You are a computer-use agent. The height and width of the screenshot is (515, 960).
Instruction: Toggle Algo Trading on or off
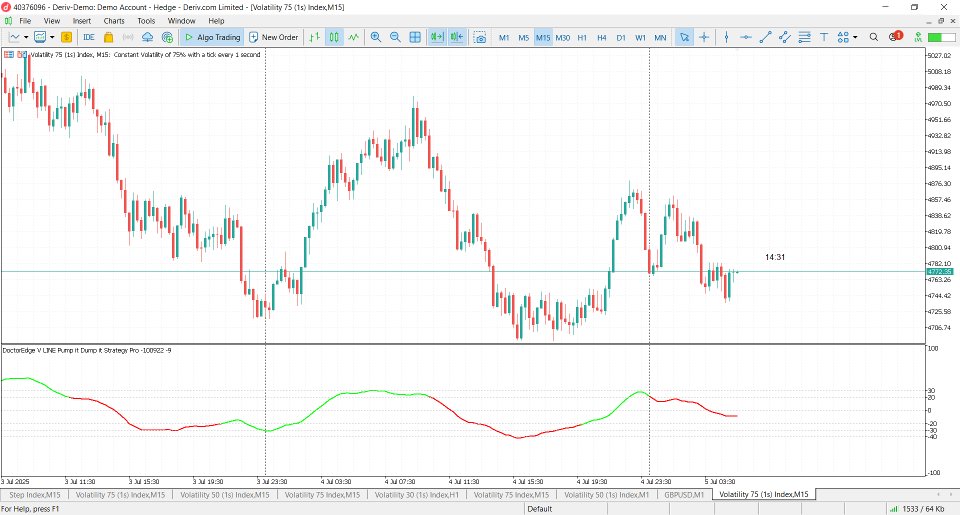pyautogui.click(x=212, y=37)
